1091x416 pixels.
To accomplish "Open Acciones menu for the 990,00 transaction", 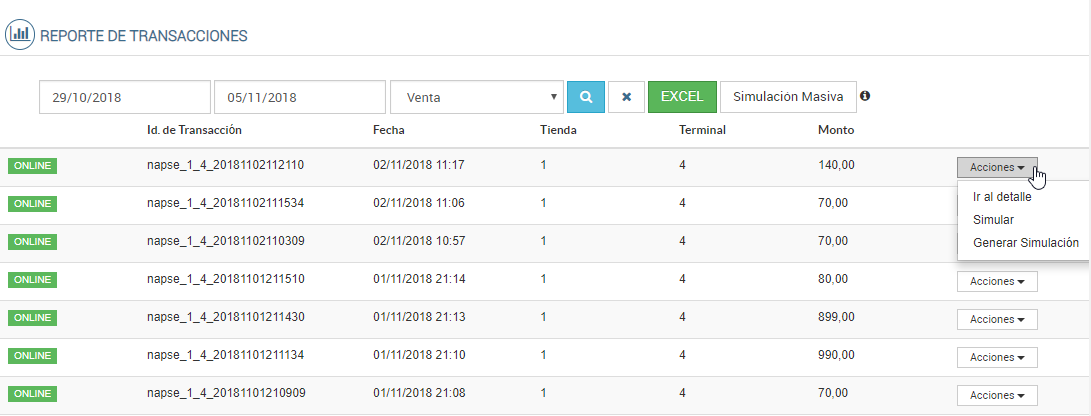I will click(x=997, y=357).
